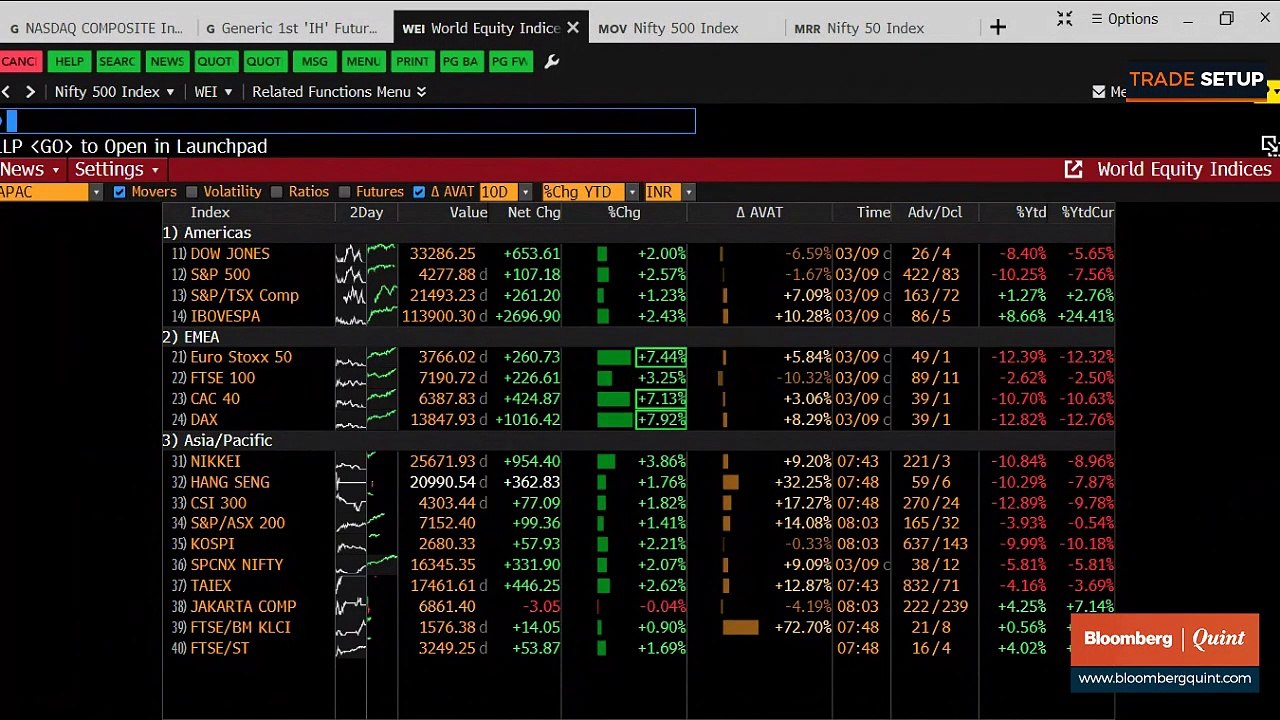Switch to the NASDAQ COMPOSITE tab
Image resolution: width=1280 pixels, height=720 pixels.
tap(98, 28)
